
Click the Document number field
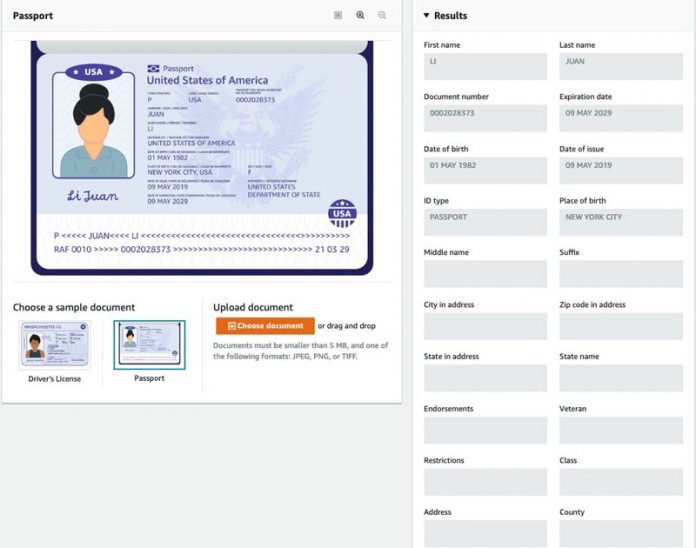pos(485,118)
